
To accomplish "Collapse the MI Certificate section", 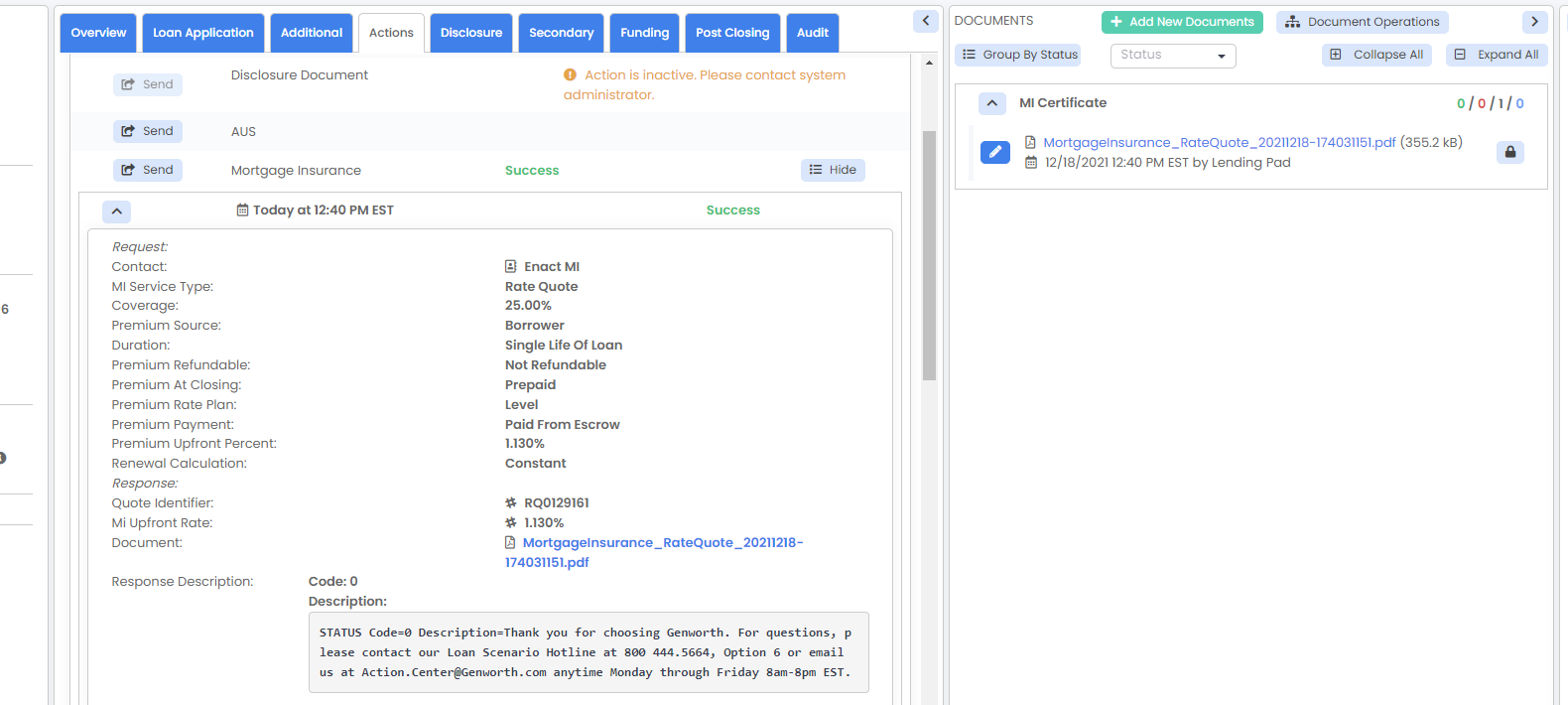I will (x=991, y=103).
